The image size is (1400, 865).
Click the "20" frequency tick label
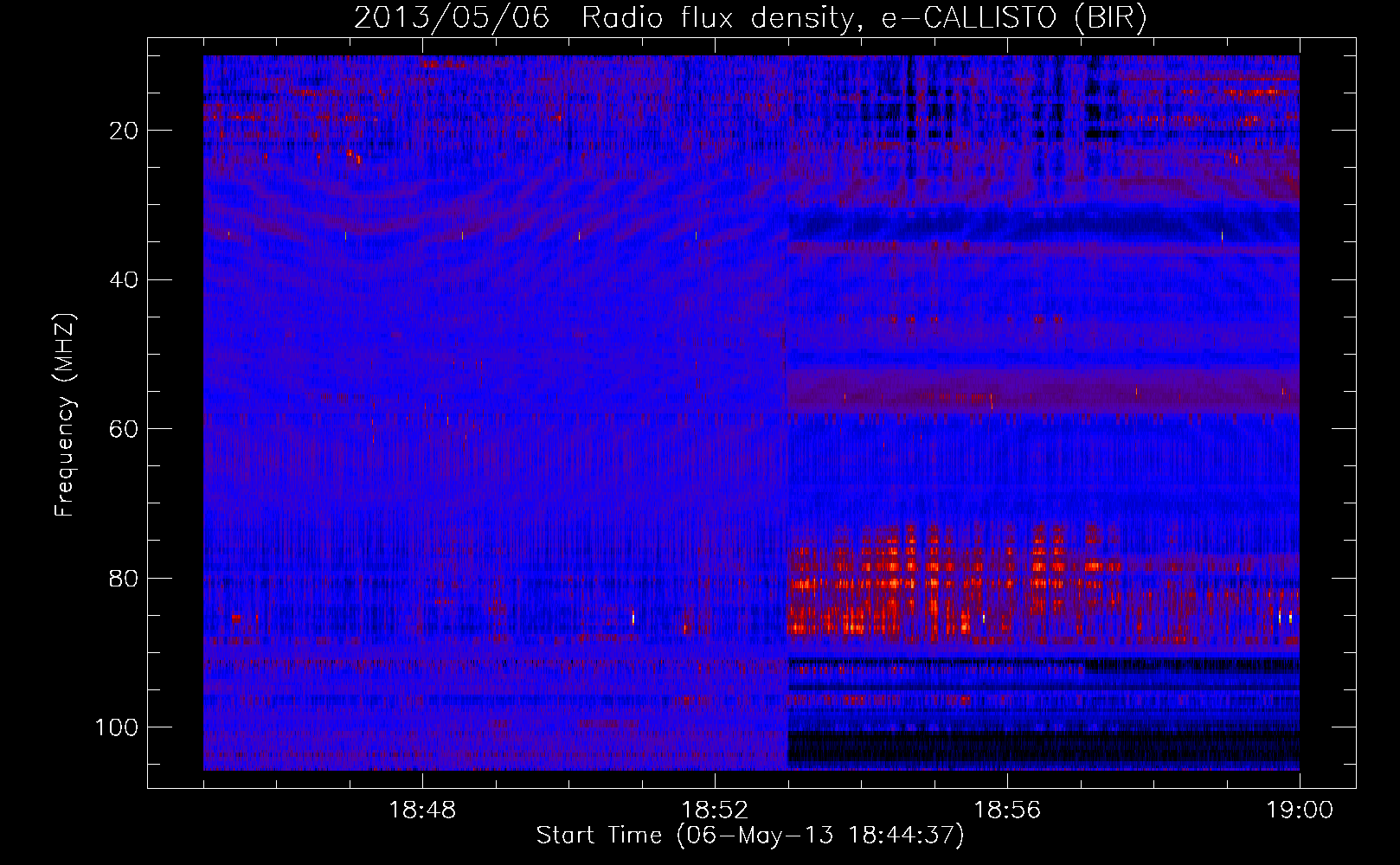point(124,131)
